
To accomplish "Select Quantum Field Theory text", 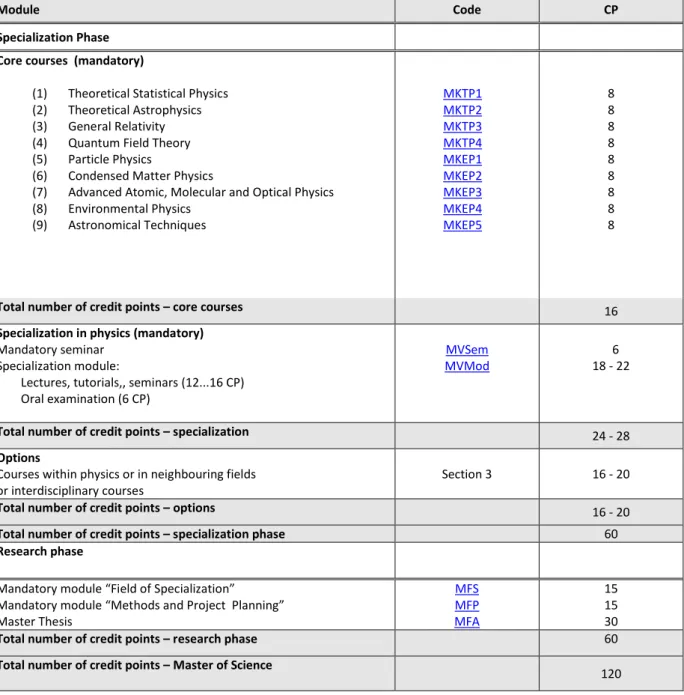I will pyautogui.click(x=129, y=143).
